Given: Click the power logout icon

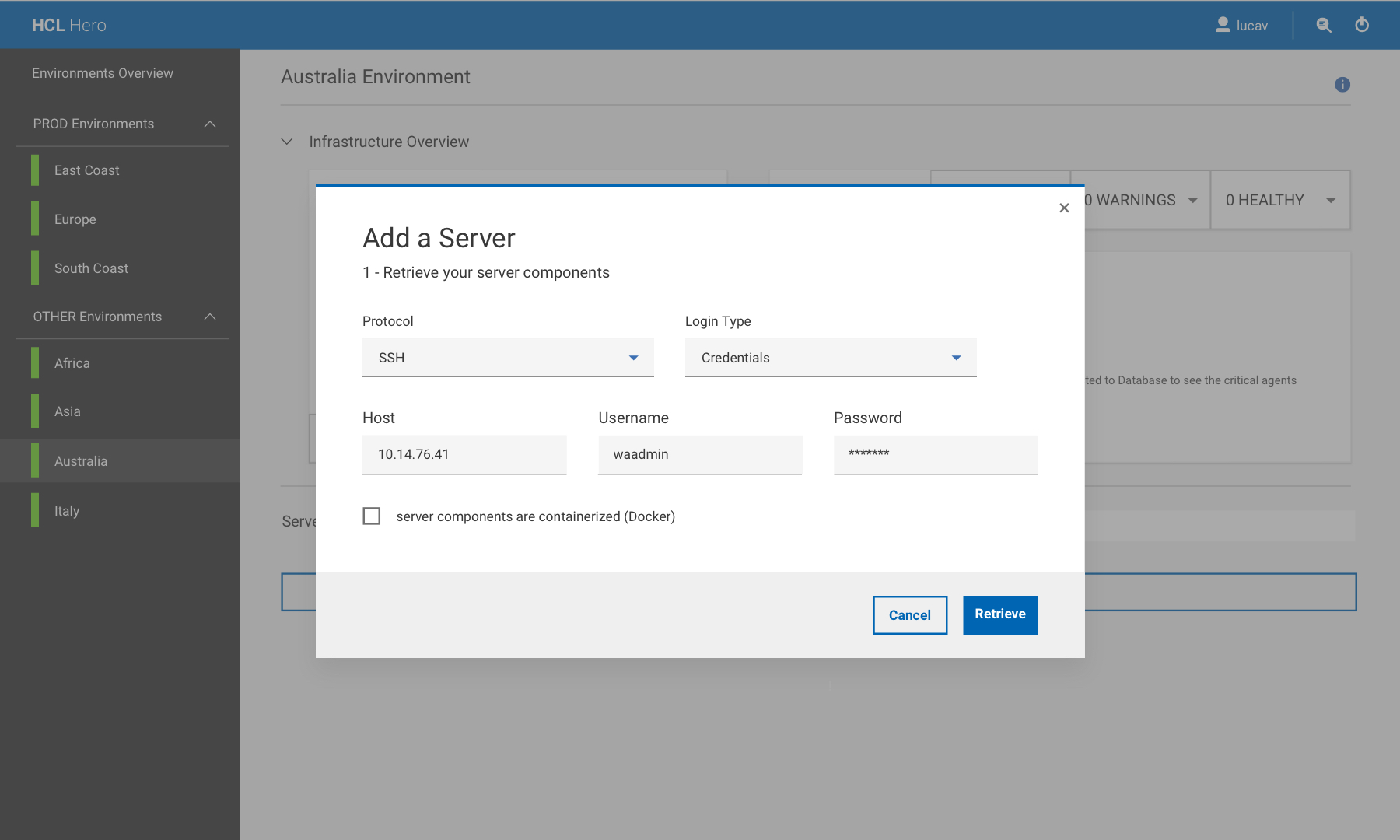Looking at the screenshot, I should click(x=1362, y=25).
